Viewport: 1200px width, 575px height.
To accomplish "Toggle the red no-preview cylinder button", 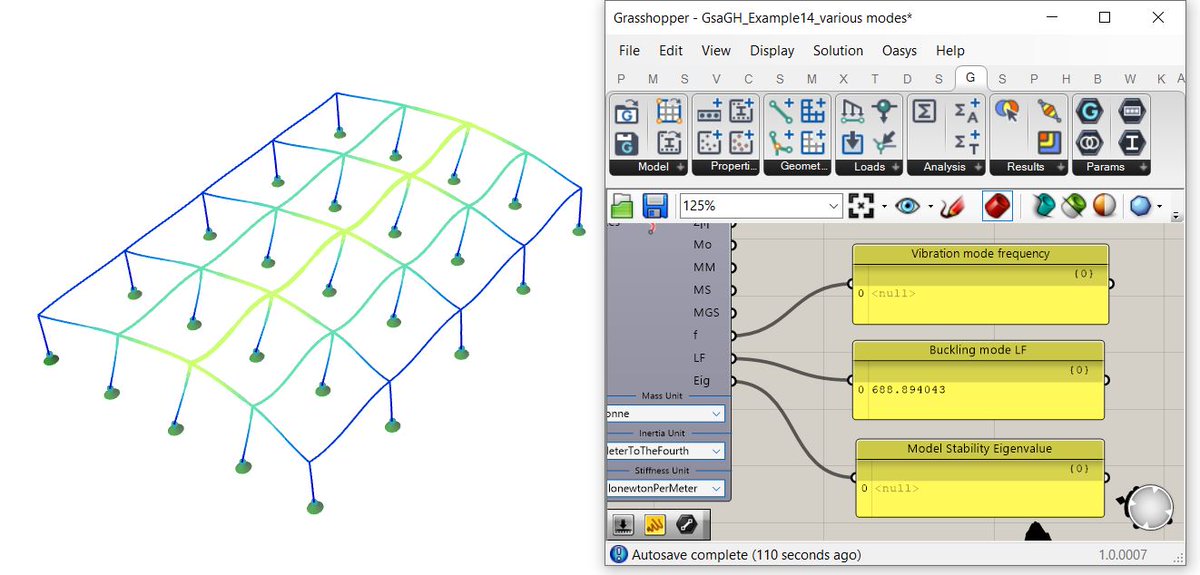I will 998,206.
